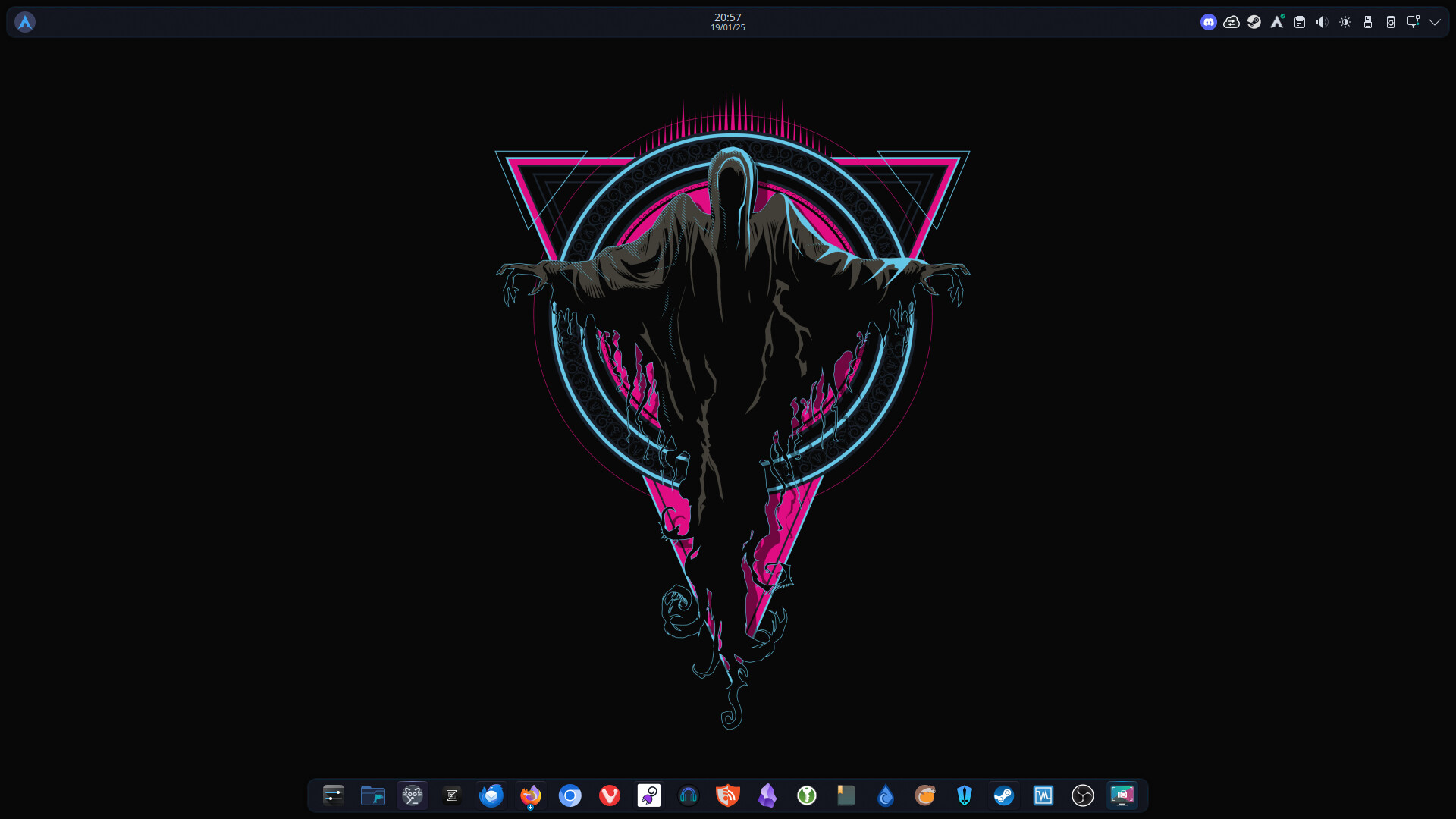
Task: Open the Arch Linux application launcher
Action: 25,22
